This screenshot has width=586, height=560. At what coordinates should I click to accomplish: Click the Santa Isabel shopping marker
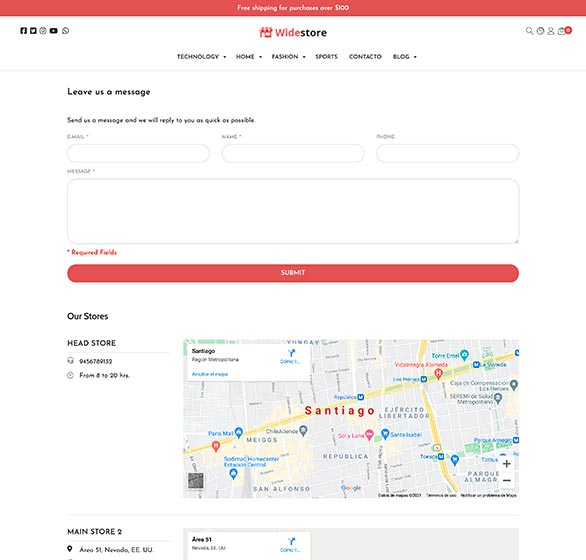[x=385, y=434]
